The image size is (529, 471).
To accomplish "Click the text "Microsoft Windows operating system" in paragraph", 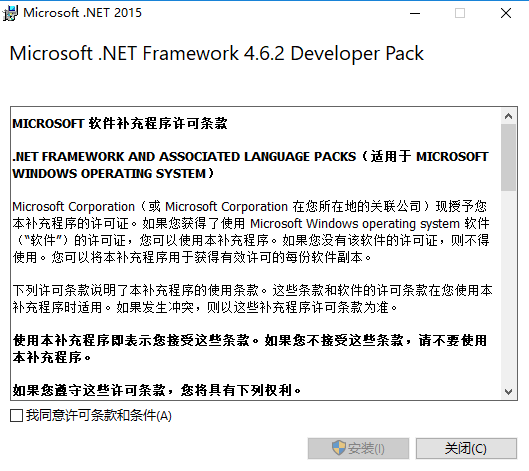I will click(x=355, y=223).
